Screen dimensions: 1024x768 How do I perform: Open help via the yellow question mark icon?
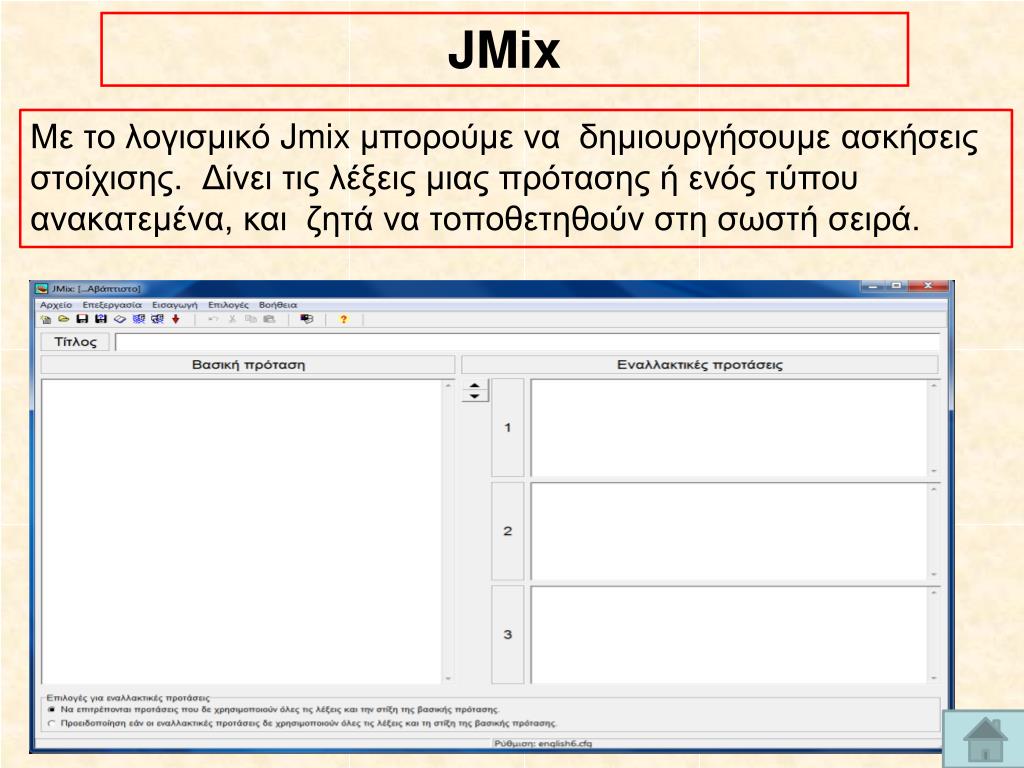pos(344,319)
